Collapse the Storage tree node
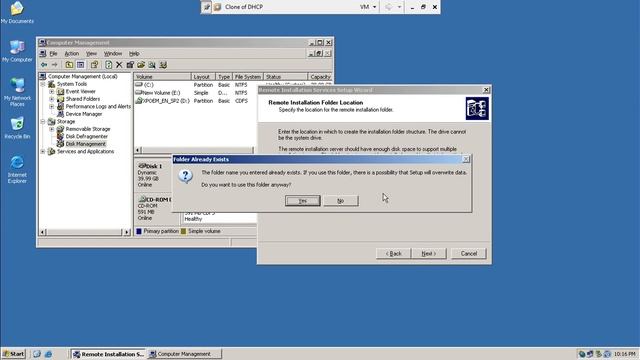The image size is (640, 360). click(43, 122)
